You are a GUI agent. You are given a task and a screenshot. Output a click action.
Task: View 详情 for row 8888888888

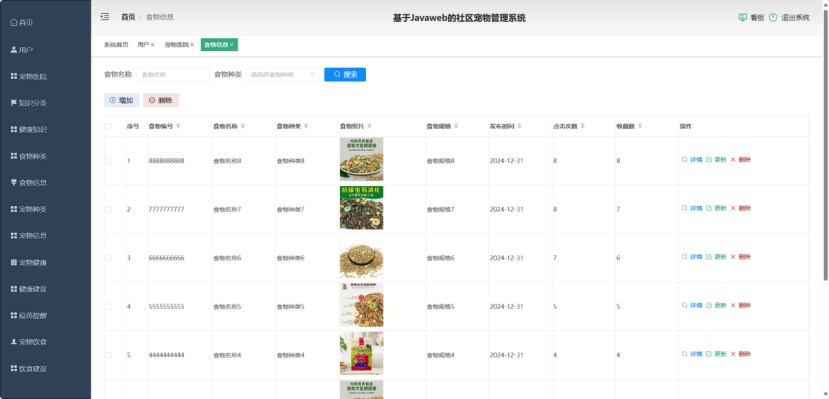pyautogui.click(x=692, y=160)
